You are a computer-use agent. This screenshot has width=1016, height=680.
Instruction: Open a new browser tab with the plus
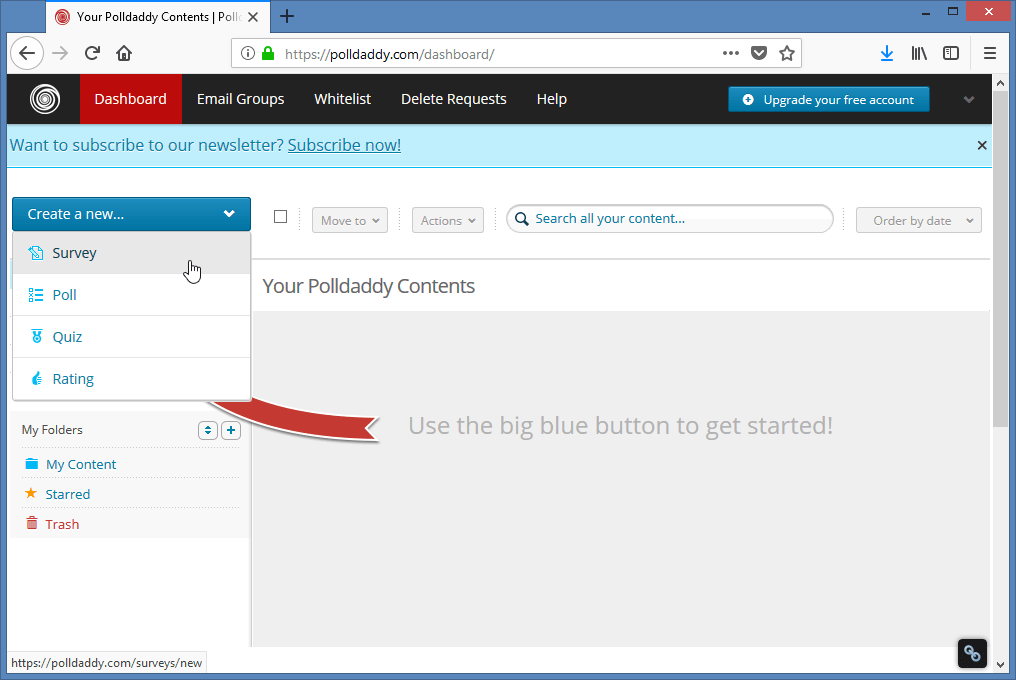(x=287, y=16)
